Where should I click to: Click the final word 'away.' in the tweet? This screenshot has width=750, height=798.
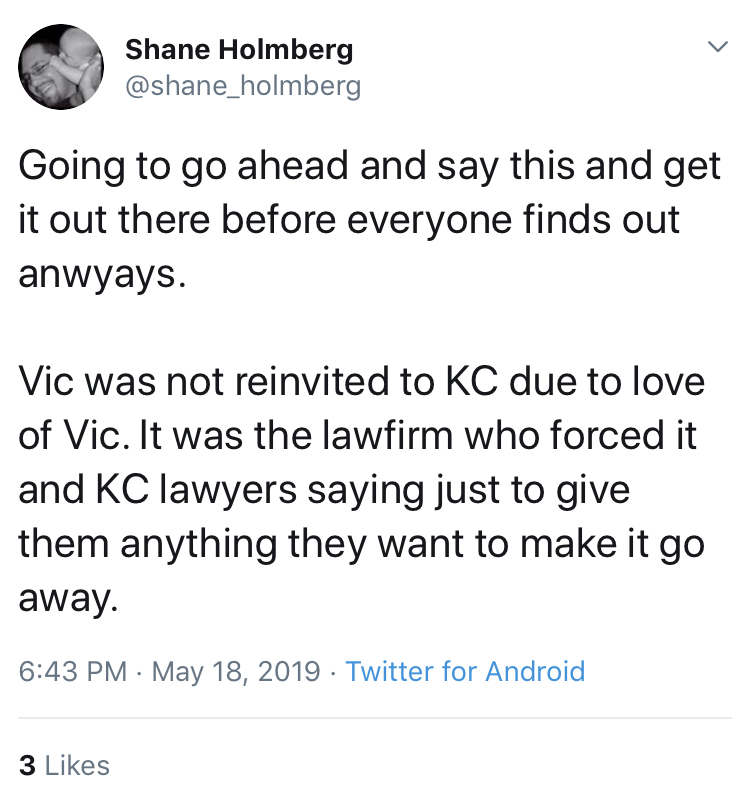click(68, 598)
